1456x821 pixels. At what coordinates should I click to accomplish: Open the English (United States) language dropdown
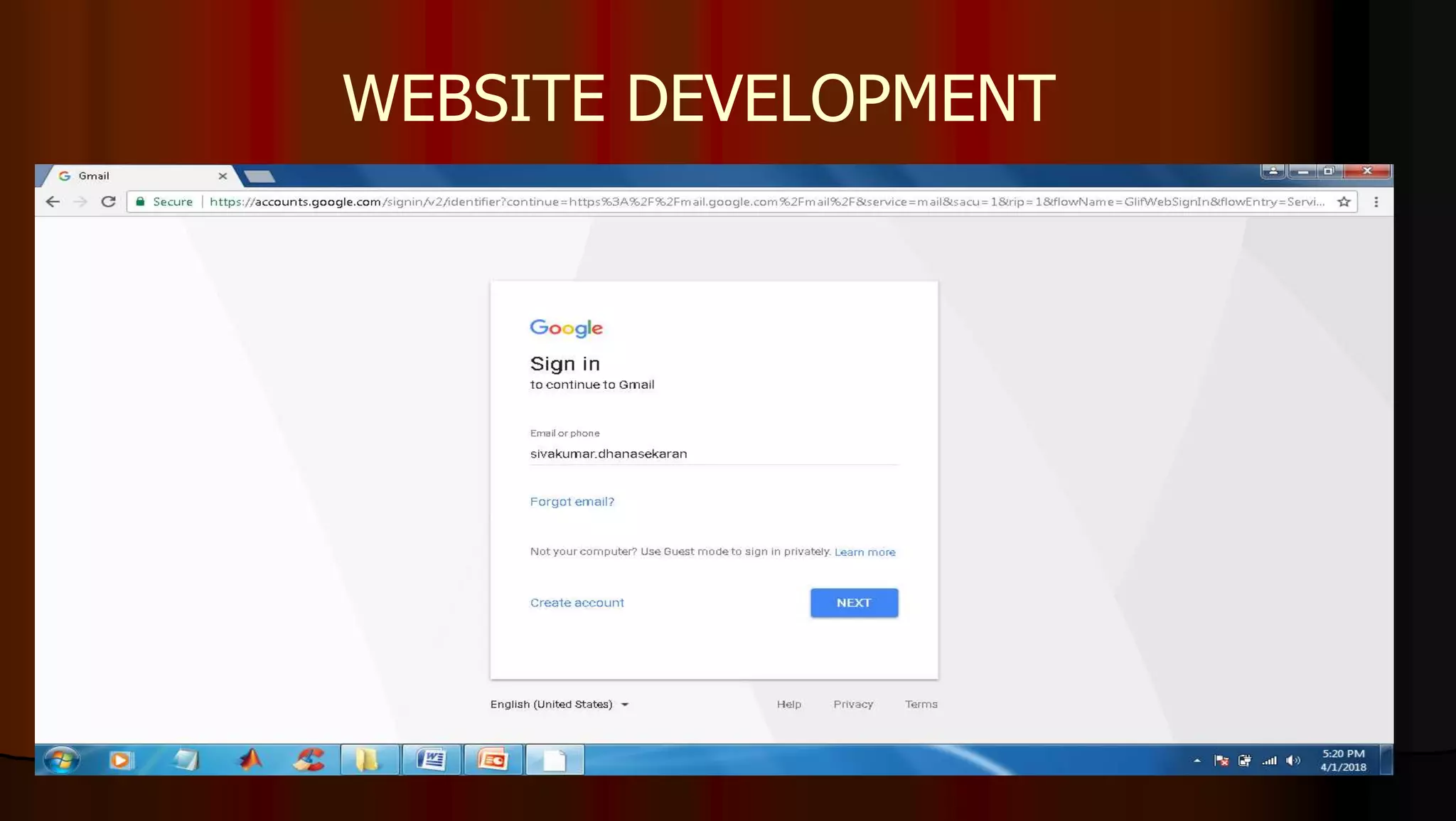[x=560, y=704]
